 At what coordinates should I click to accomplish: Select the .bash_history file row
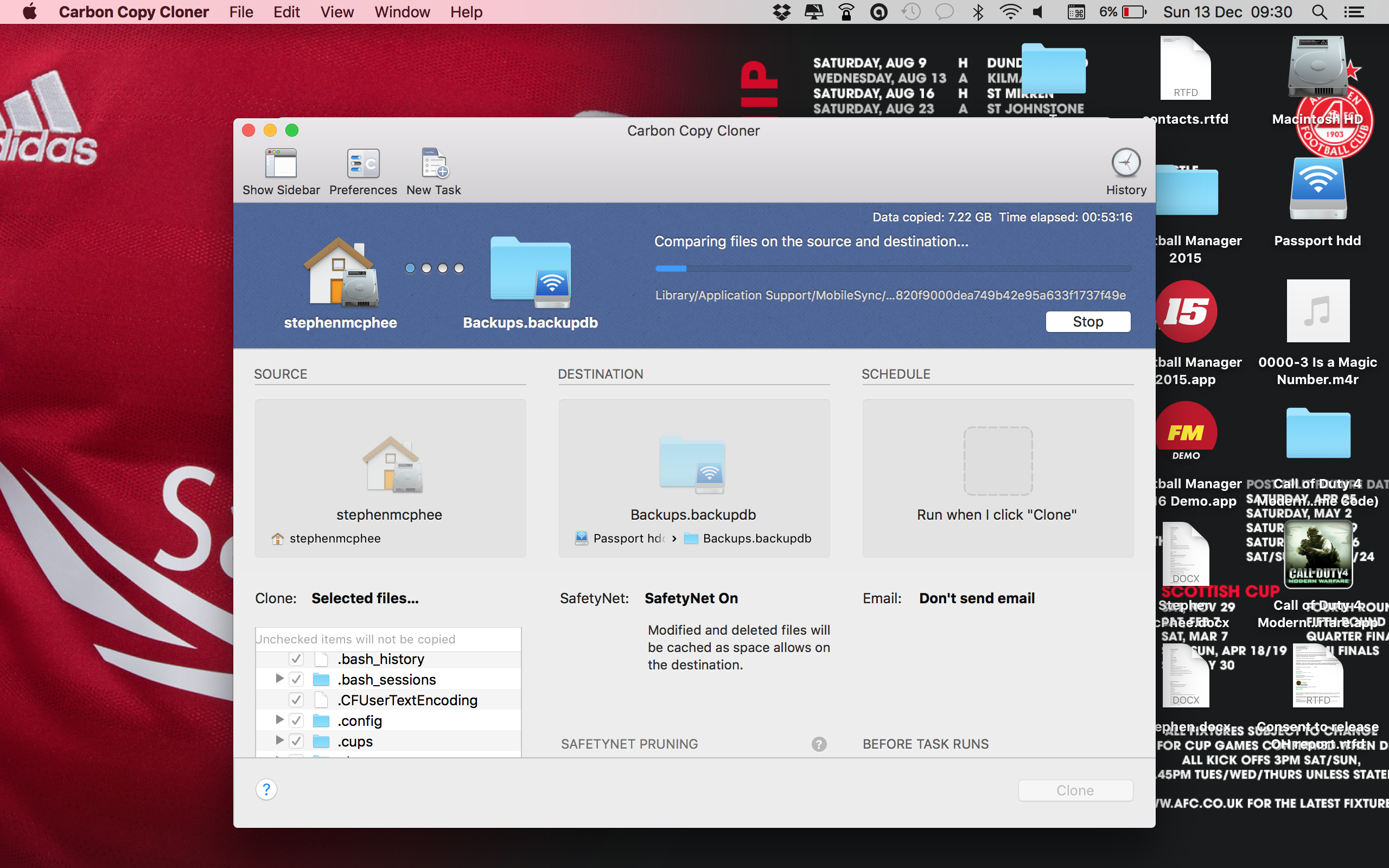tap(388, 659)
